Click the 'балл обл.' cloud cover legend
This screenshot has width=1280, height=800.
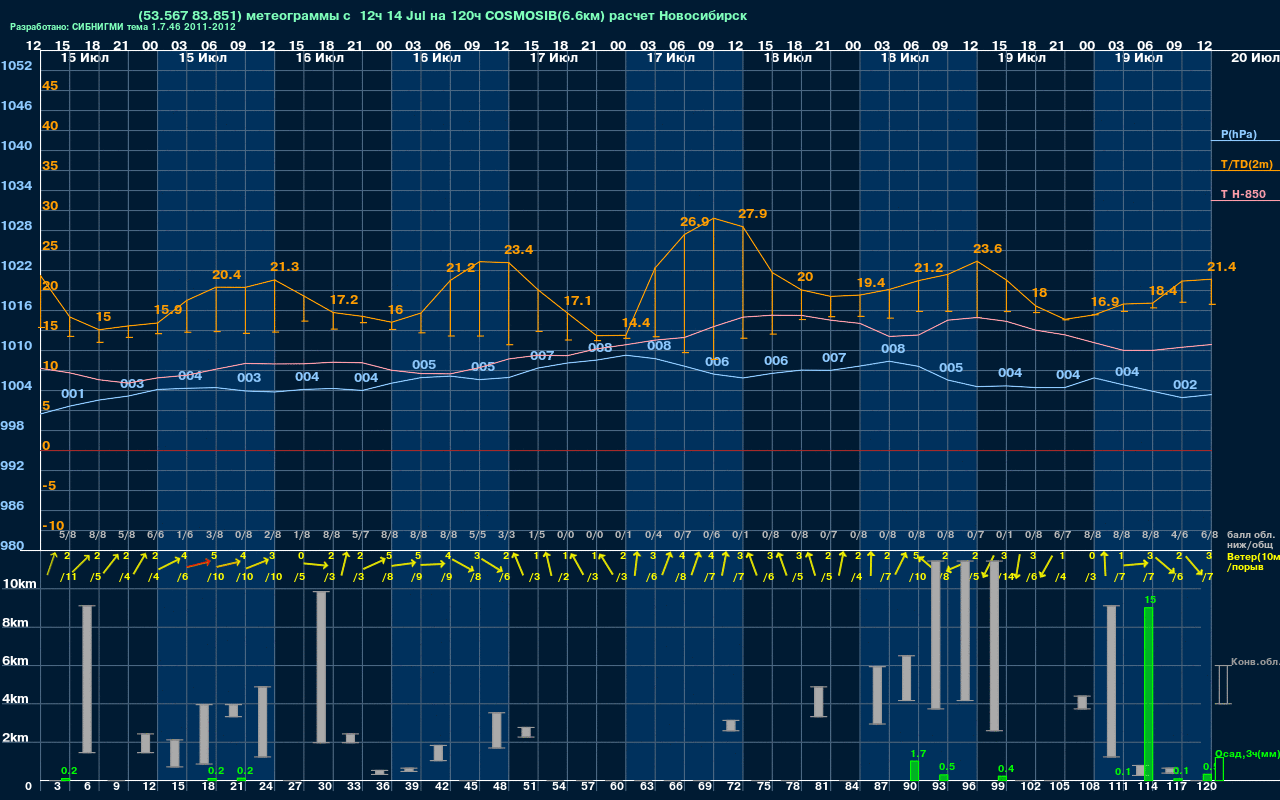pyautogui.click(x=1250, y=535)
